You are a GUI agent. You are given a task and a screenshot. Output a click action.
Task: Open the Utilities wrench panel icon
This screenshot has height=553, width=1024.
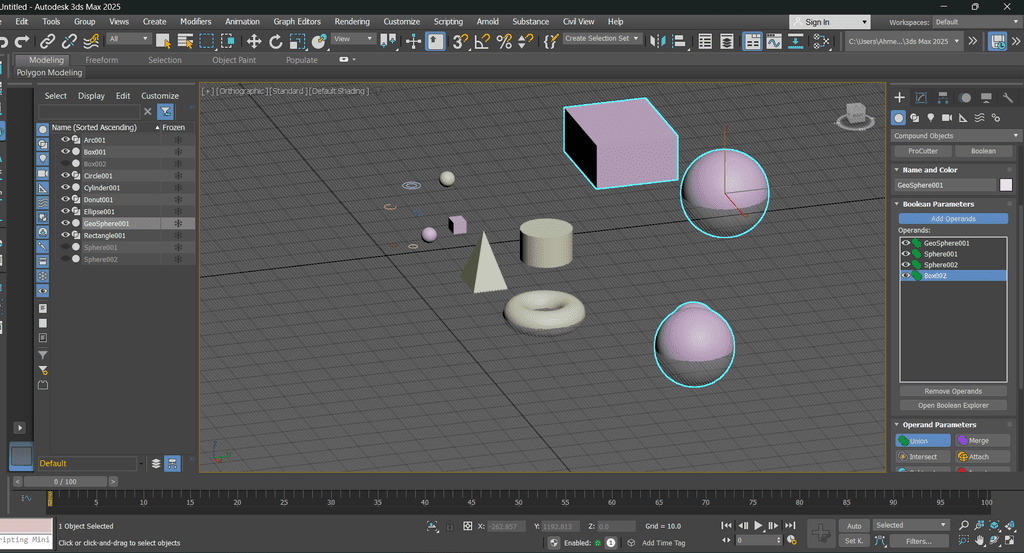[1008, 98]
